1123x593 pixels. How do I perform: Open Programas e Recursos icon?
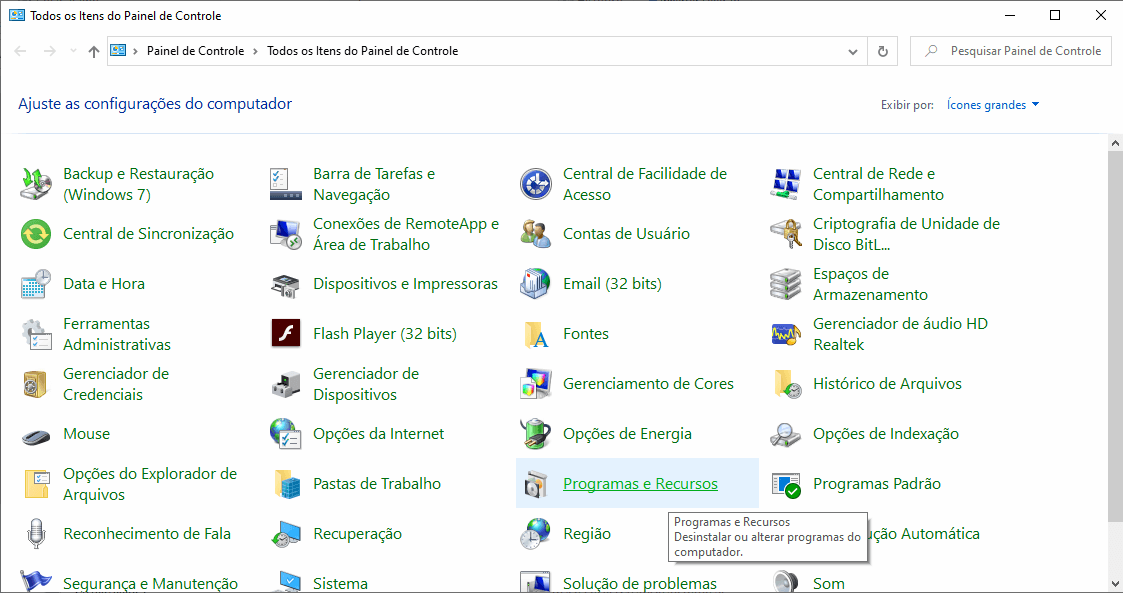coord(536,485)
